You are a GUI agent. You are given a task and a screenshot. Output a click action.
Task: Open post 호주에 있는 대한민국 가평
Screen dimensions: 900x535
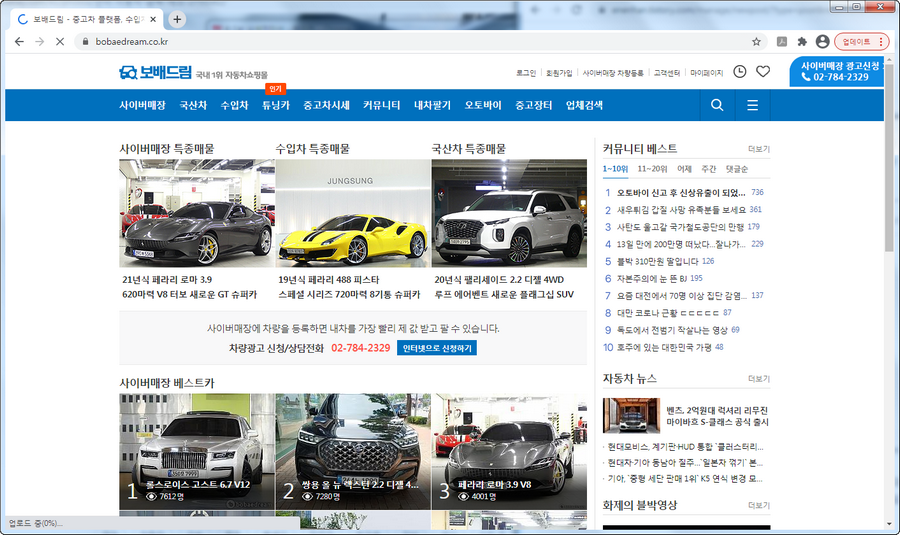click(x=664, y=347)
